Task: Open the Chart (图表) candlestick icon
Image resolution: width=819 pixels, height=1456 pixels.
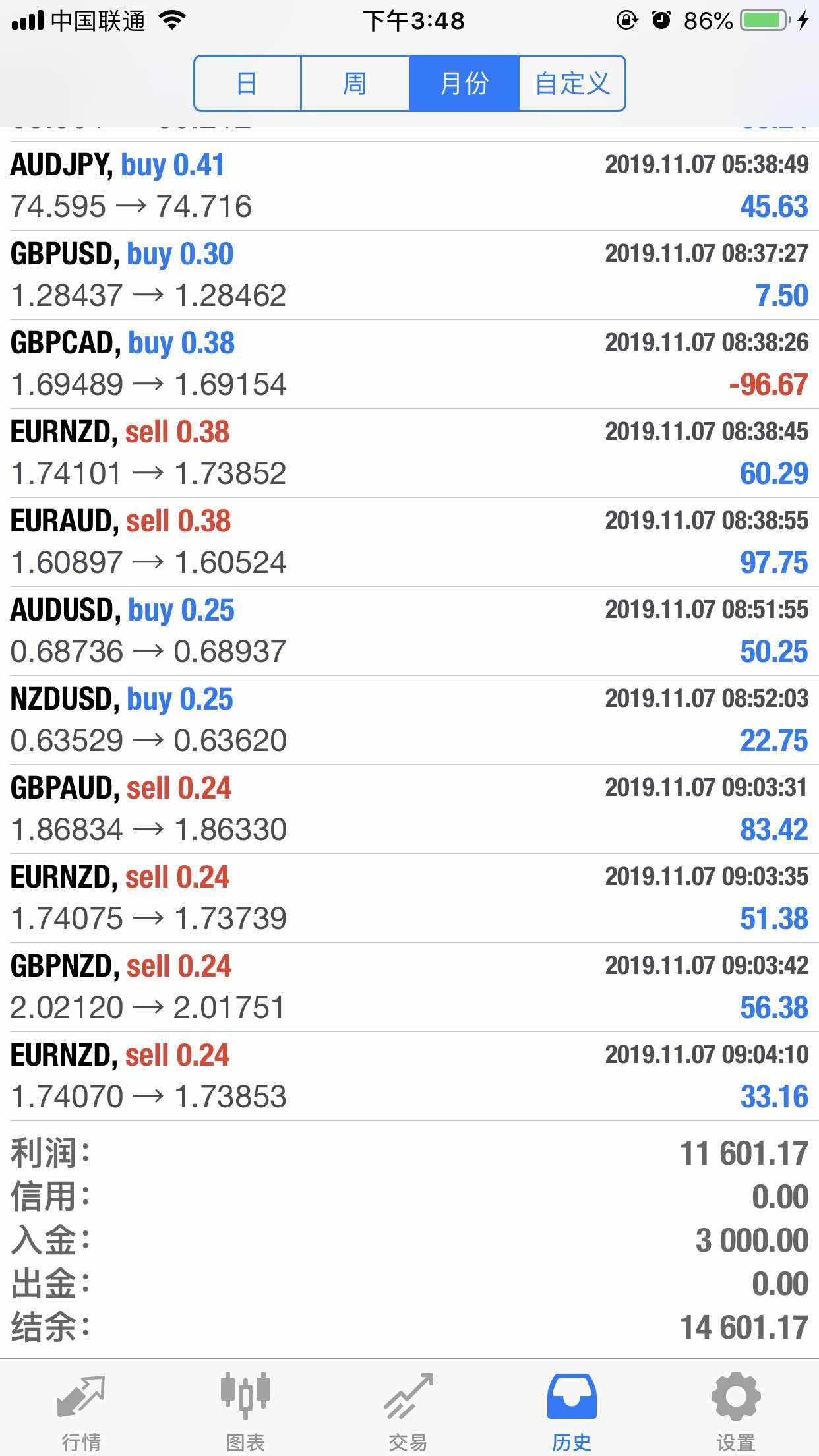Action: (245, 1395)
